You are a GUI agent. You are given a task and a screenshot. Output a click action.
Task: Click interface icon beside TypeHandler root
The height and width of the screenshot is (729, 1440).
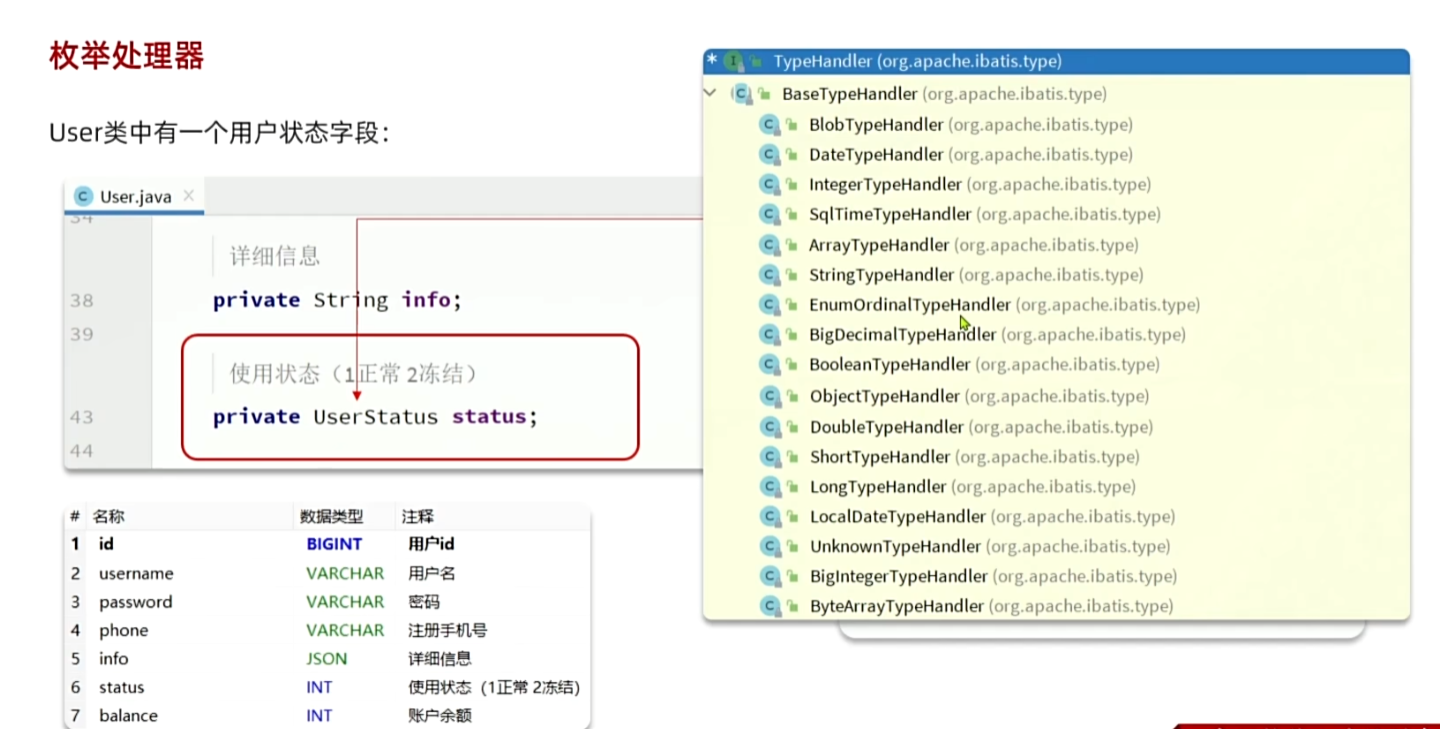[x=734, y=61]
